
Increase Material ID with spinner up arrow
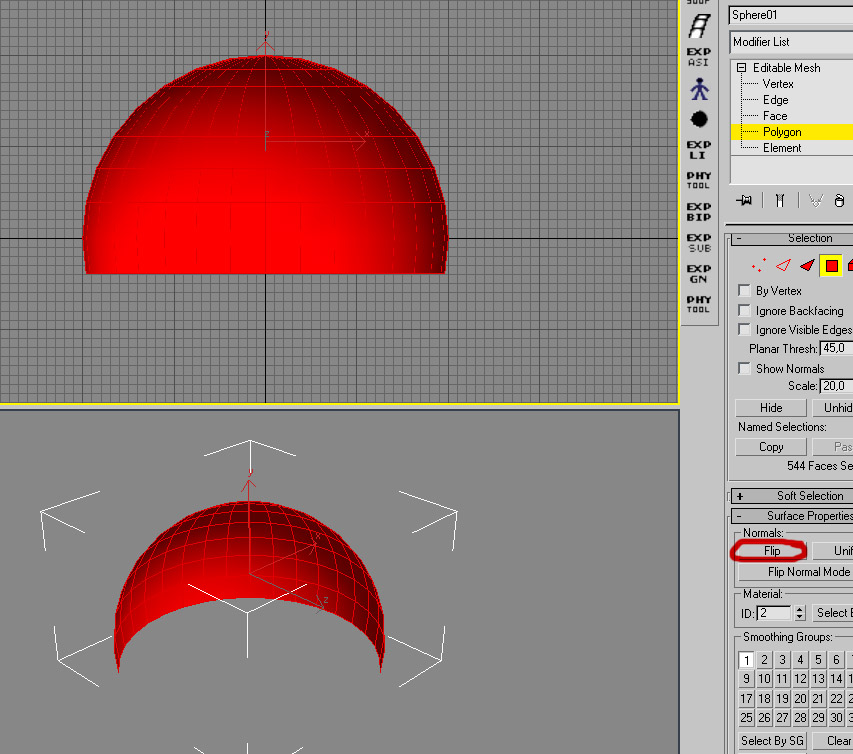tap(800, 609)
